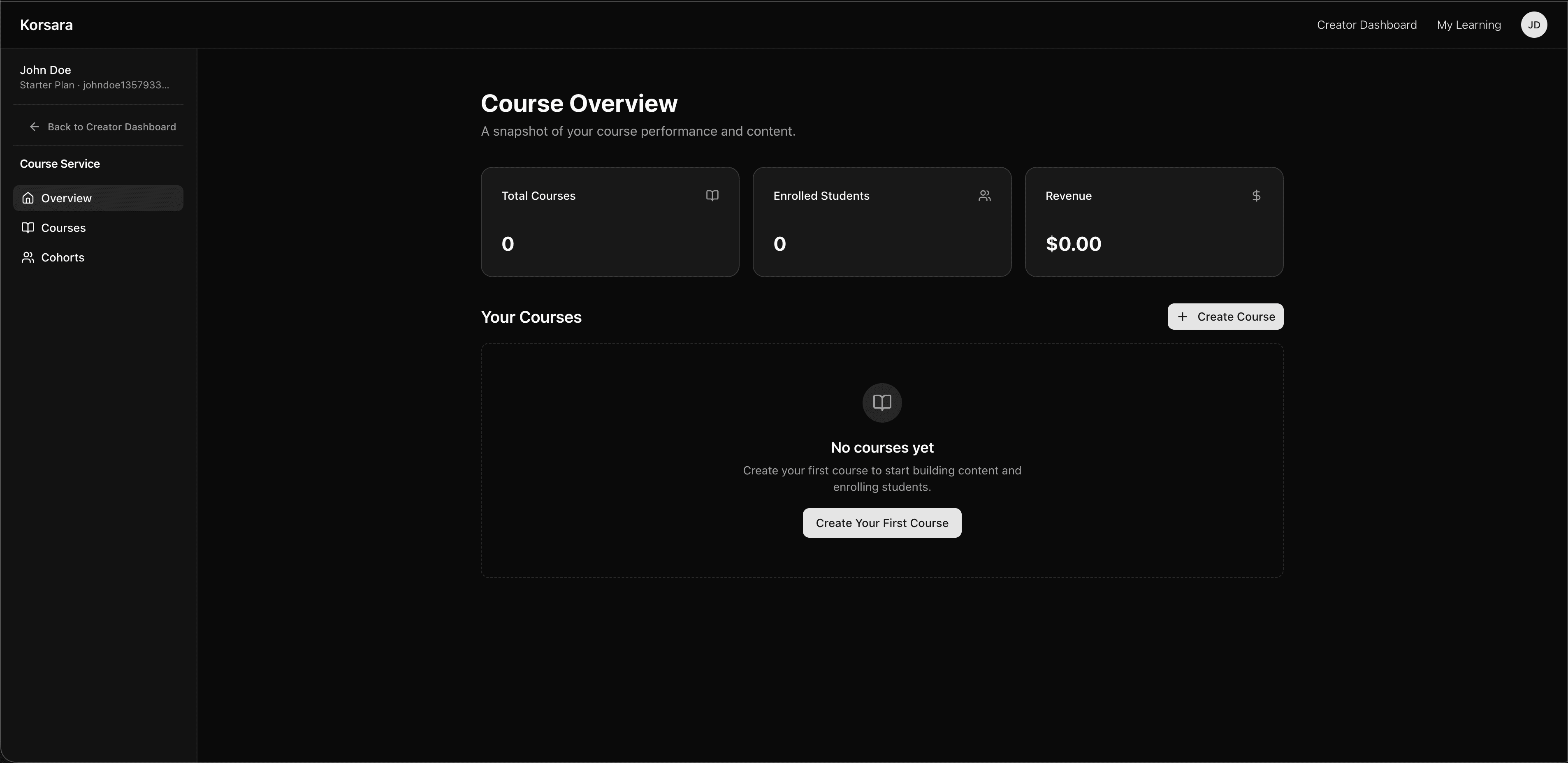Click the dollar icon on Revenue card
The image size is (1568, 763).
coord(1256,195)
